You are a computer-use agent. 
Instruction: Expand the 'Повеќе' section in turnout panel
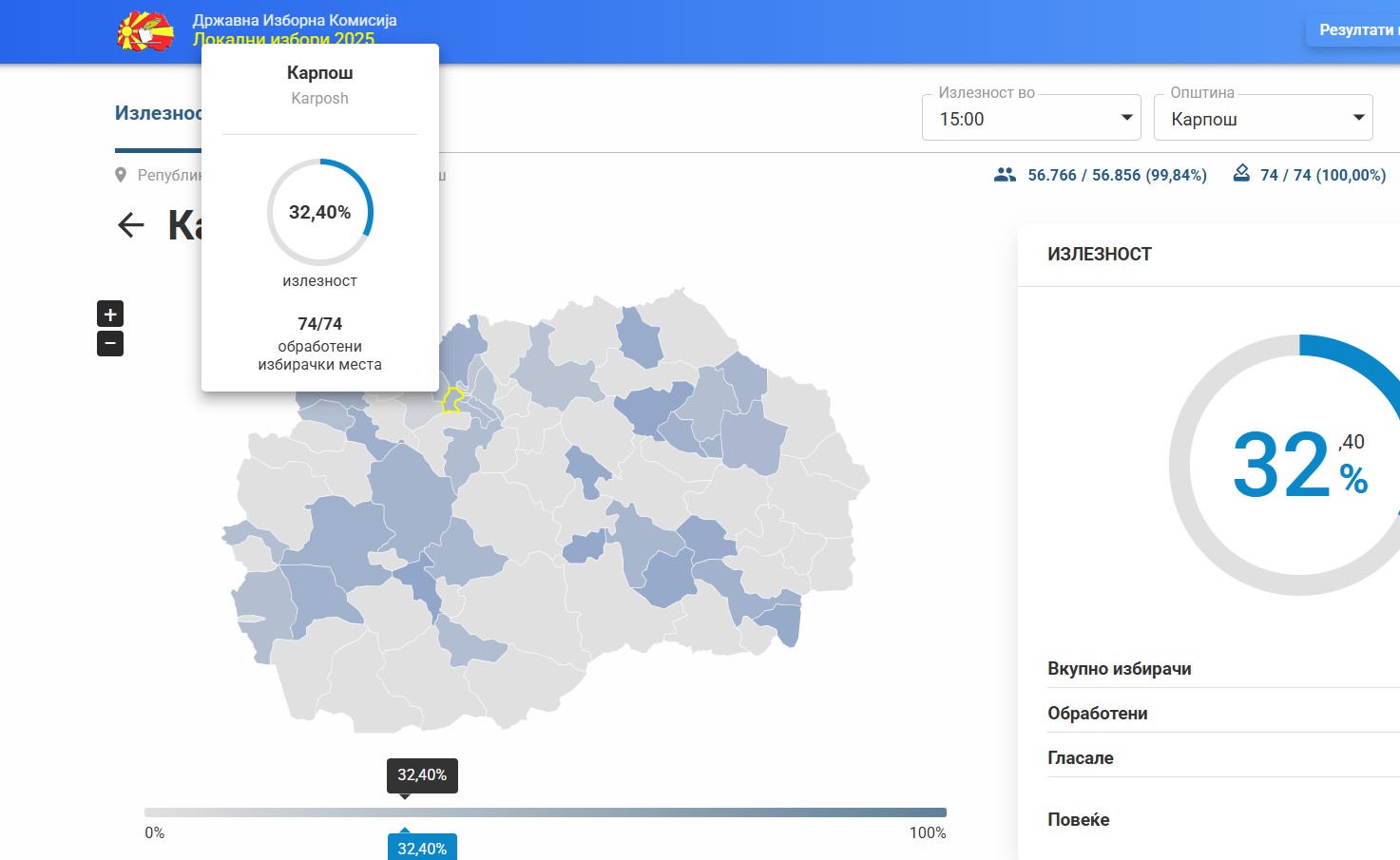(1079, 819)
